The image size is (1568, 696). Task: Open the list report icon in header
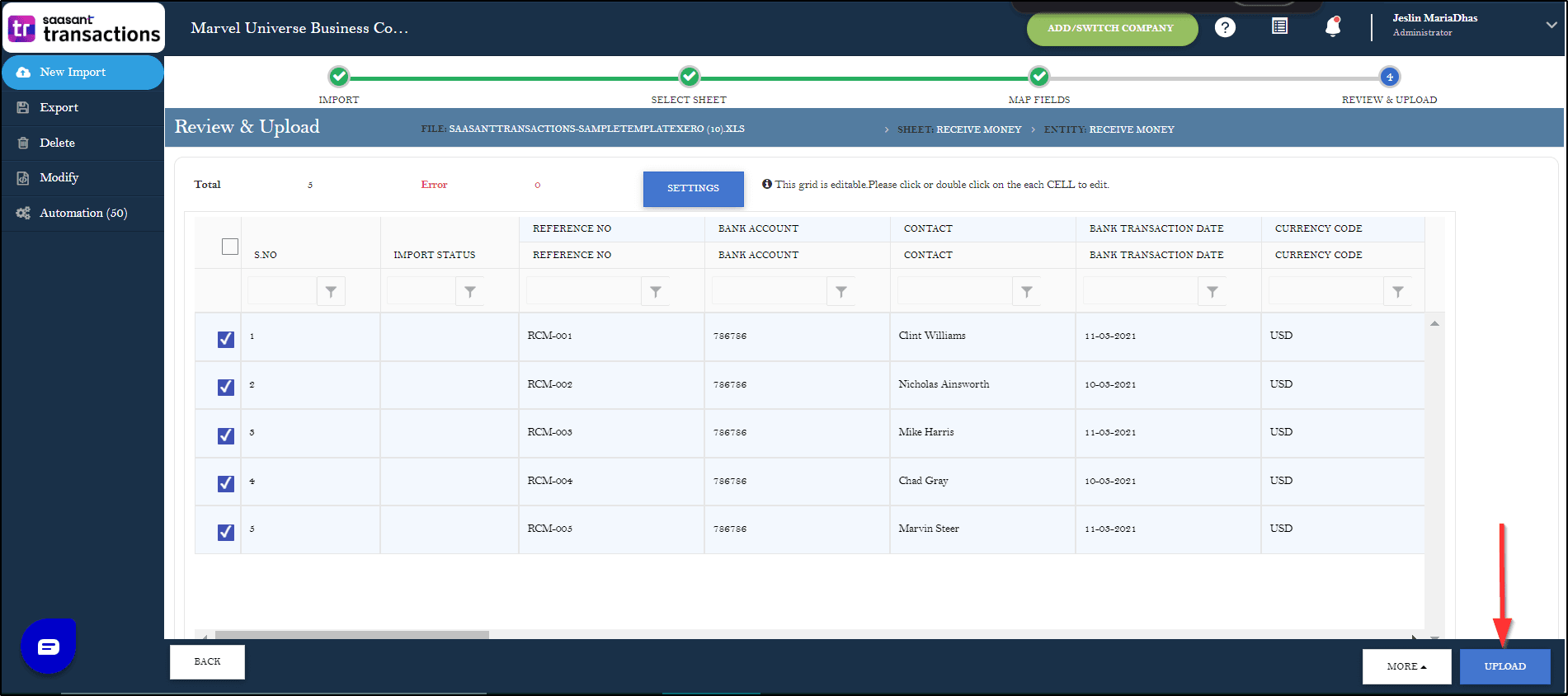click(x=1279, y=26)
